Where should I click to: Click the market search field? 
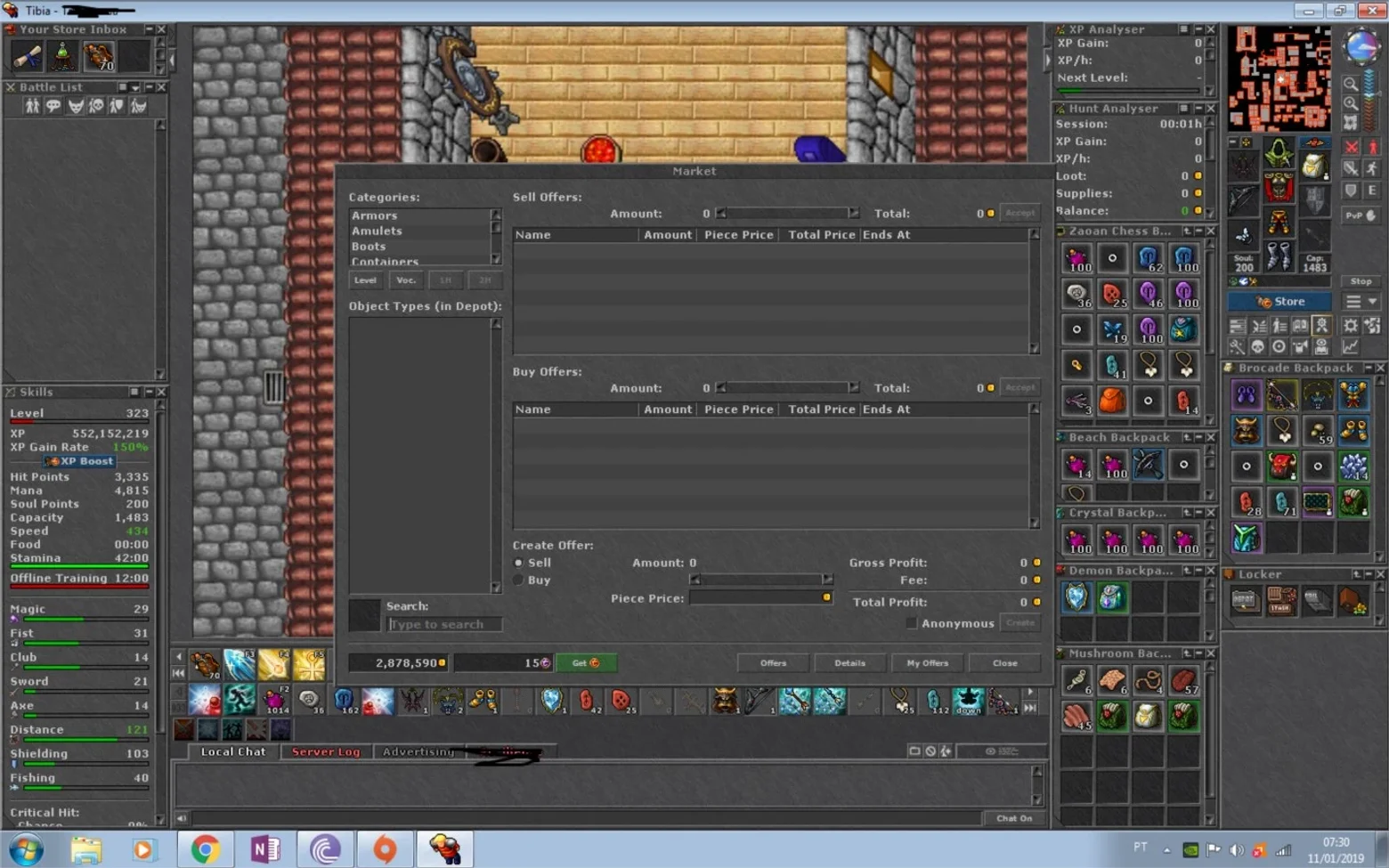pyautogui.click(x=444, y=624)
